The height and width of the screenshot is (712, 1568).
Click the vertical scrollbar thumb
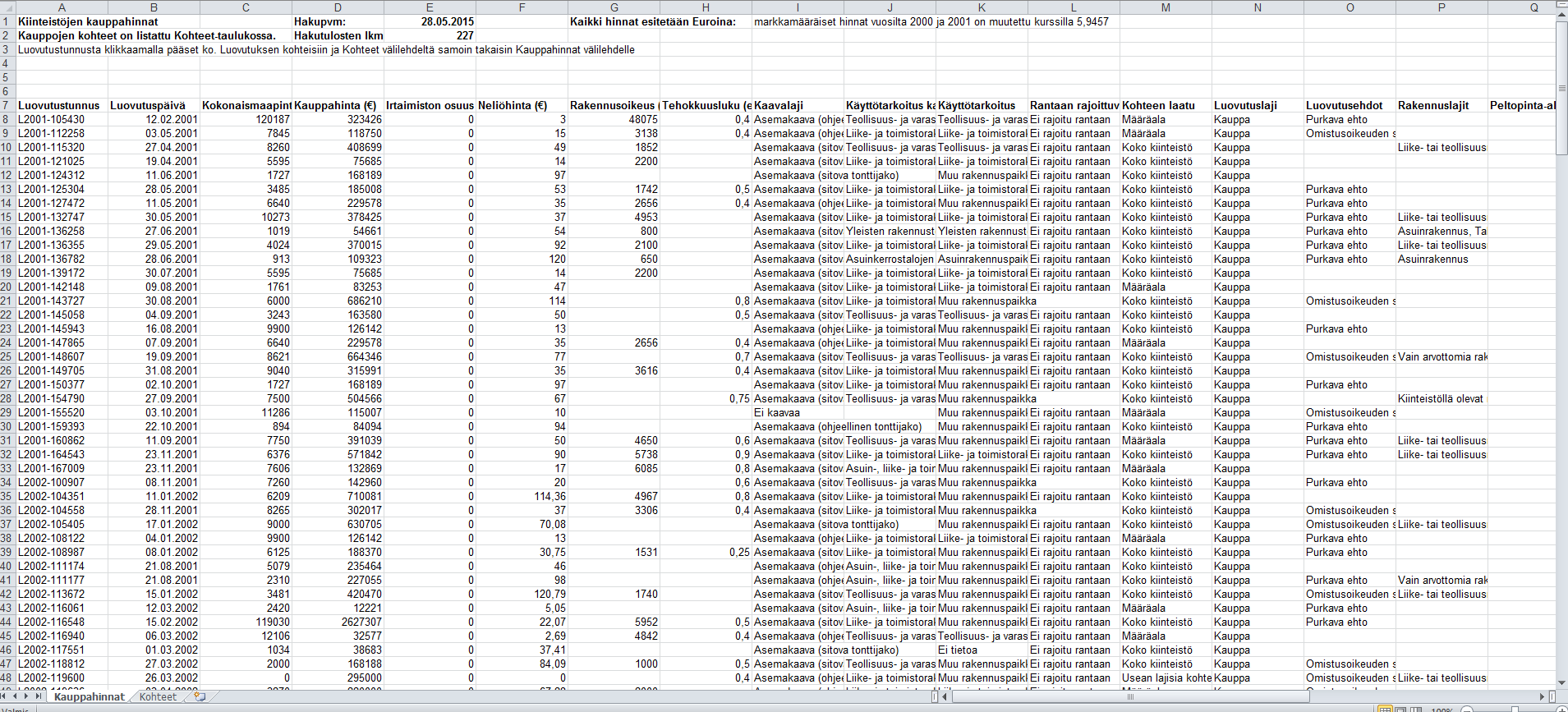(1561, 88)
